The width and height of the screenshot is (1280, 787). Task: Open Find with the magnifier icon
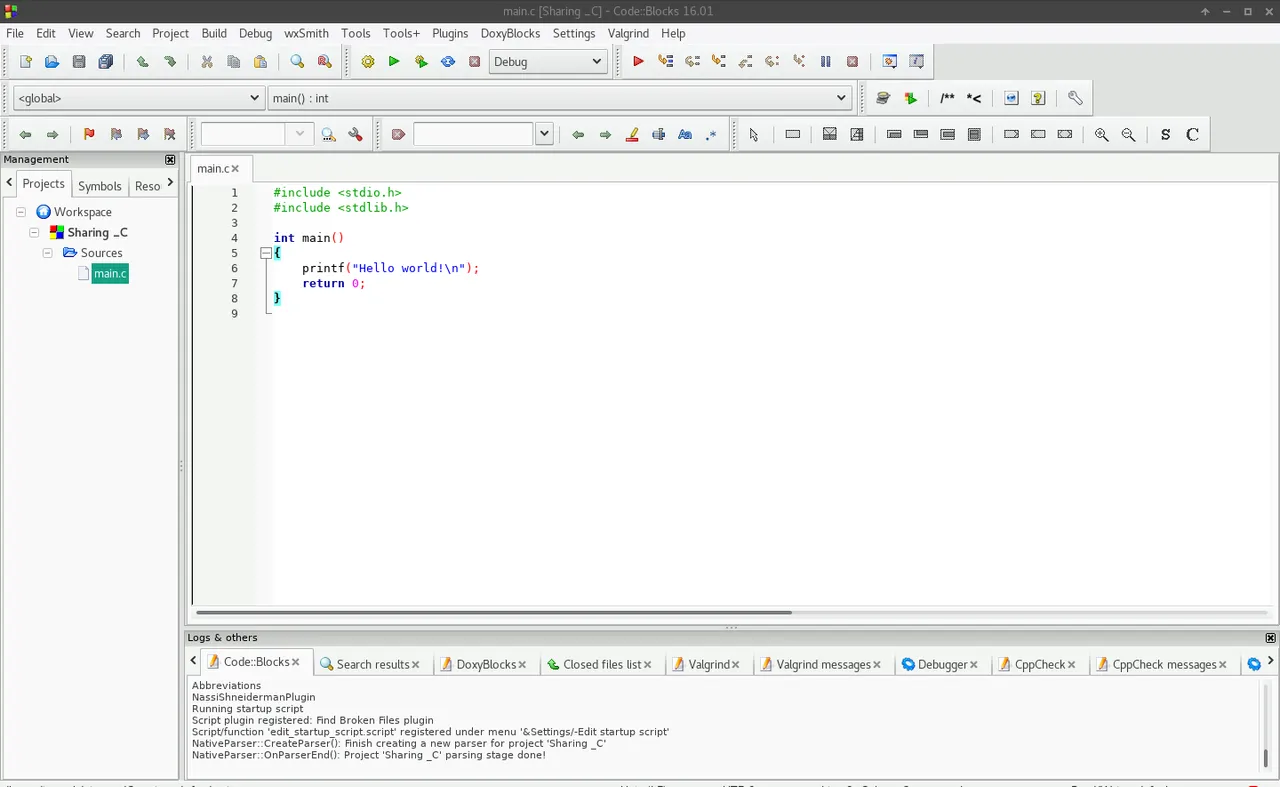(297, 62)
